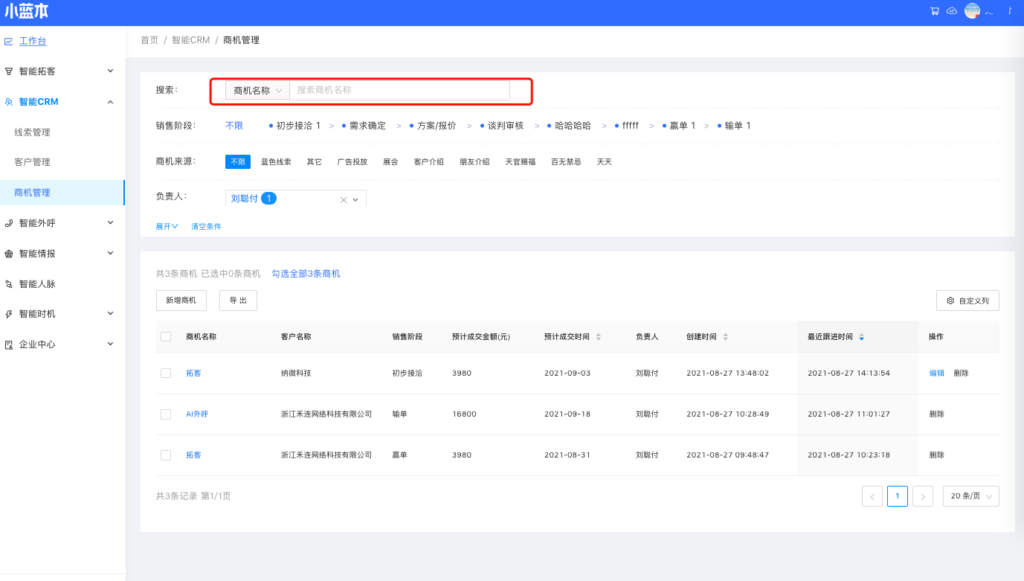
Task: Check the row for 纳微科技
Action: [166, 373]
